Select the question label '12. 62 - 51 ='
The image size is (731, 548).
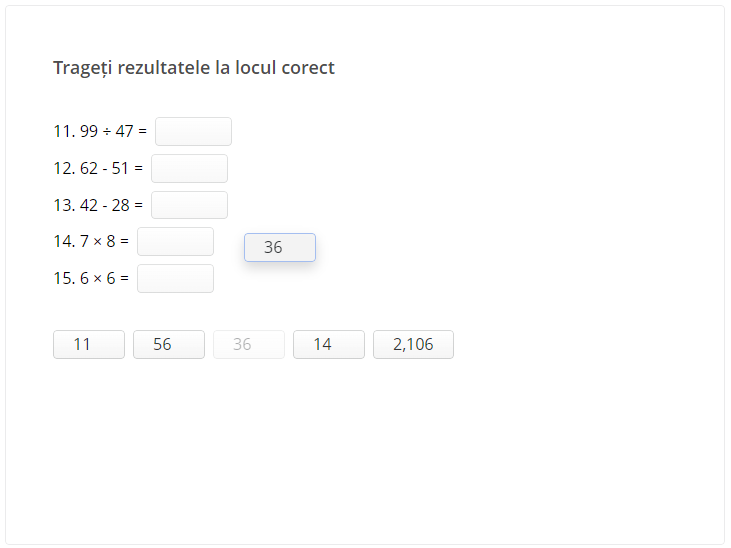point(98,168)
